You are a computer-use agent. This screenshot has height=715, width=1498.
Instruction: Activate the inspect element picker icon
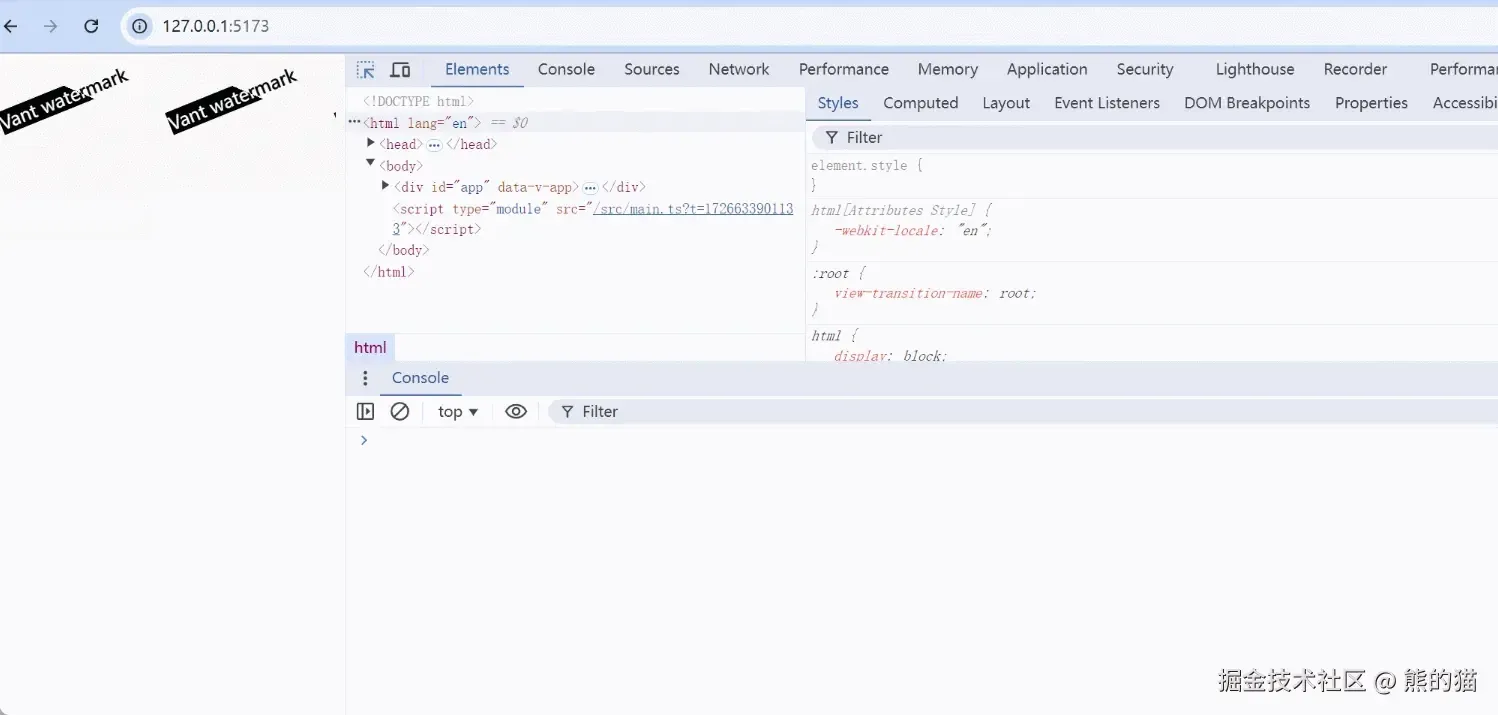(x=366, y=70)
